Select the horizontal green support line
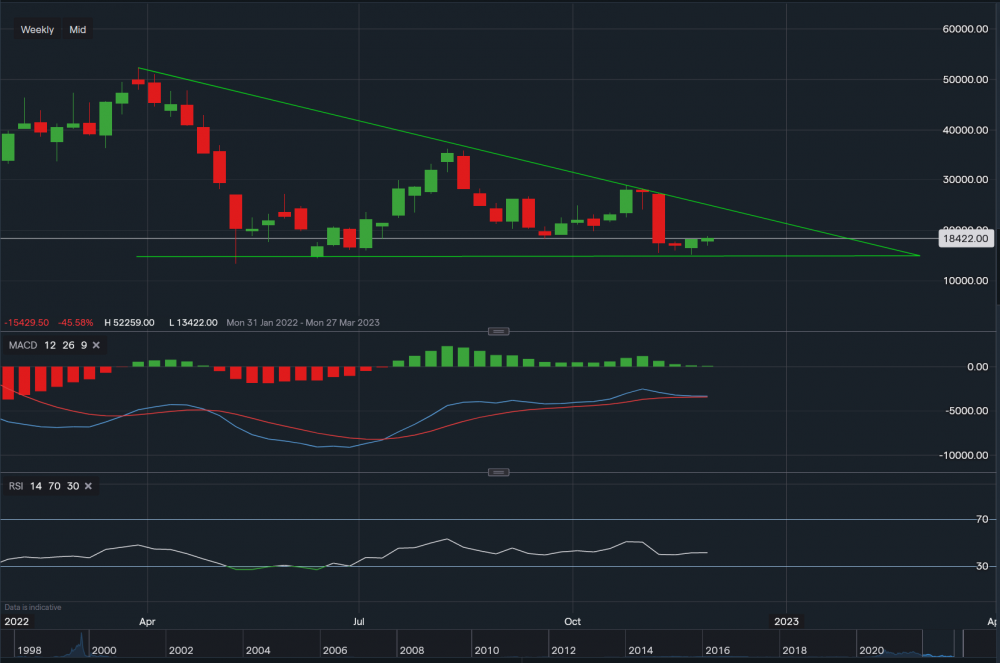Screen dimensions: 1000x663 pos(500,257)
